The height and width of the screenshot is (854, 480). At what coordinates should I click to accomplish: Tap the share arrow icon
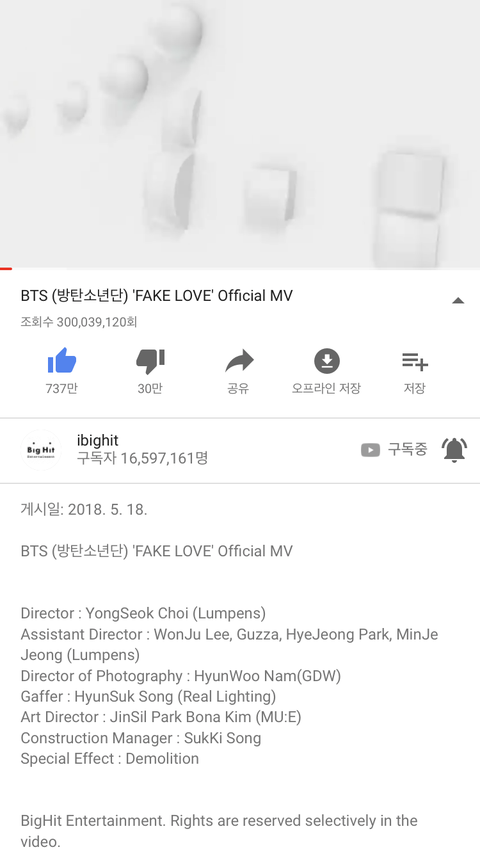(x=239, y=361)
